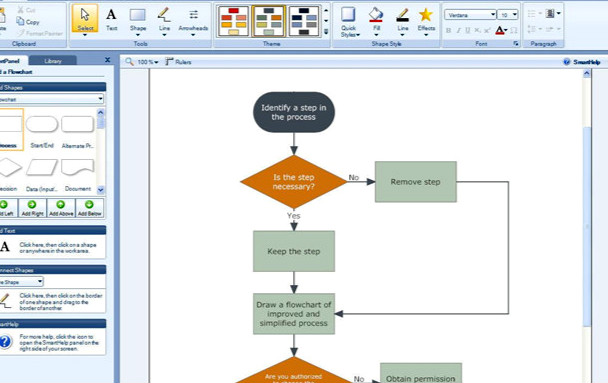Viewport: 608px width, 383px height.
Task: Toggle the Rulers display
Action: tap(178, 62)
